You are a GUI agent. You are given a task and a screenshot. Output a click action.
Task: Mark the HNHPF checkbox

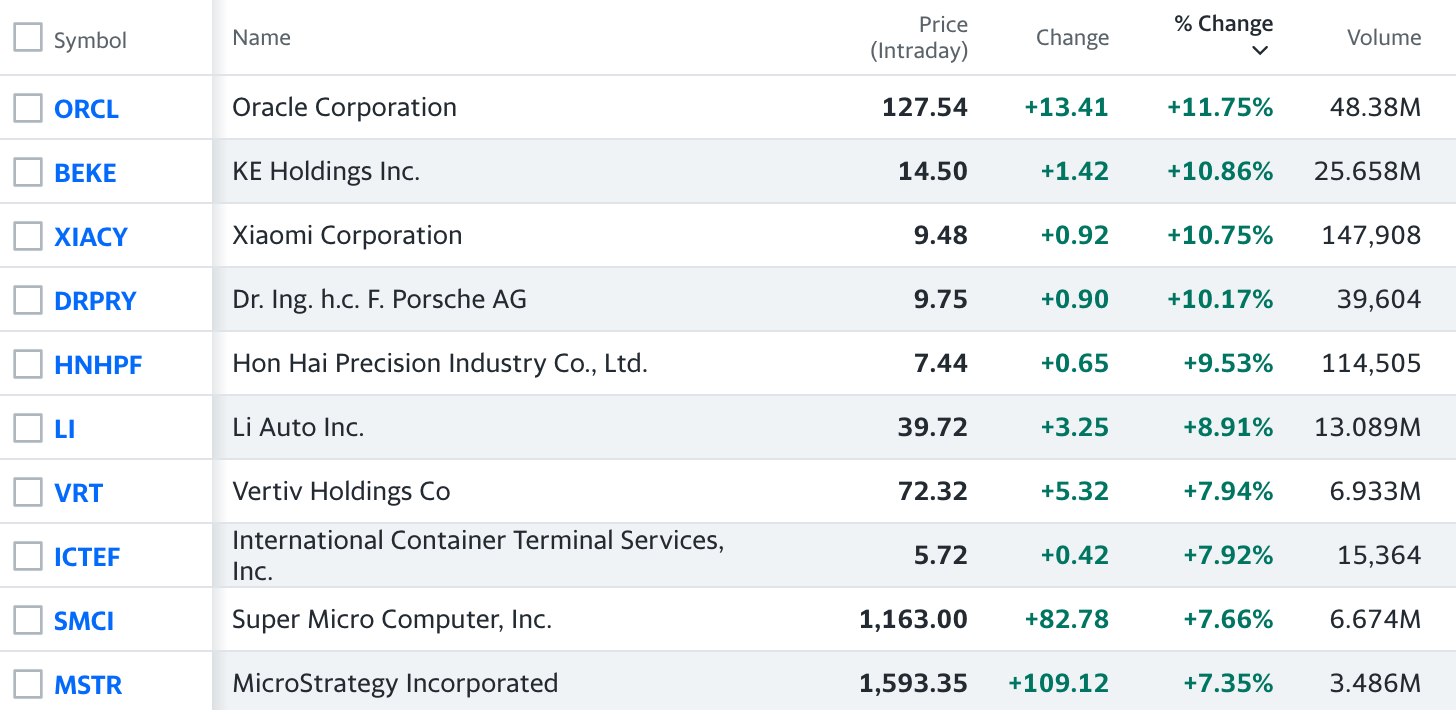[x=28, y=364]
